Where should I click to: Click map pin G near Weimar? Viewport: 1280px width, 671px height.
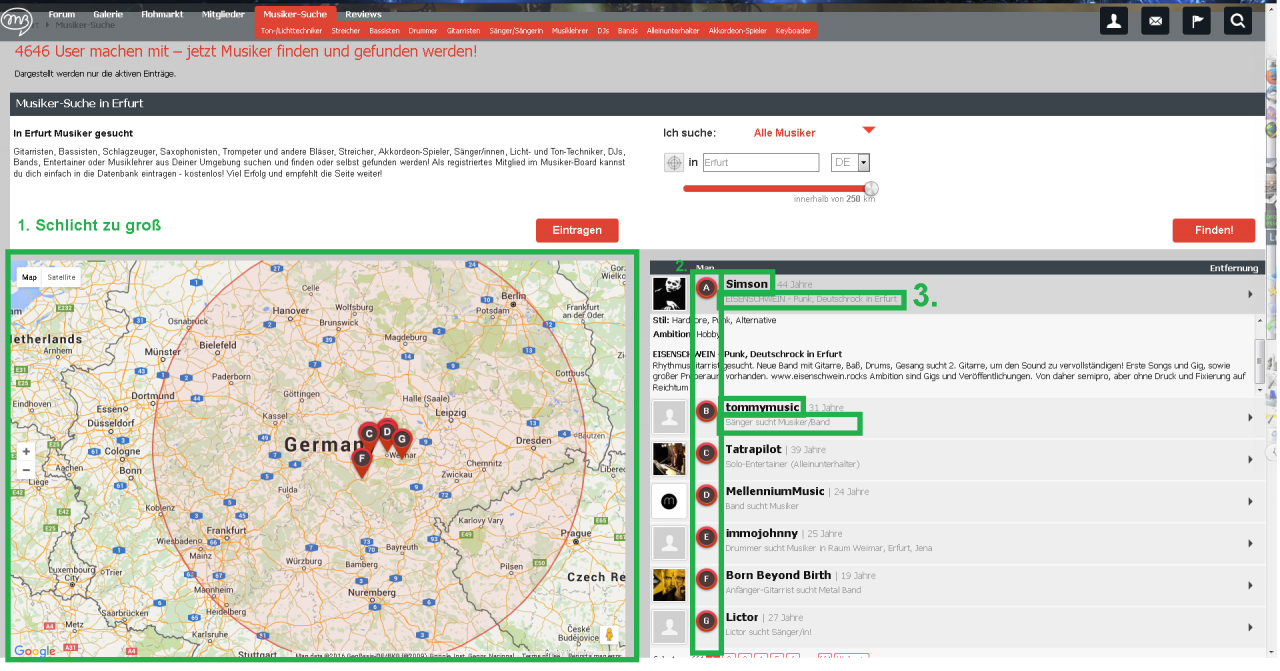402,440
